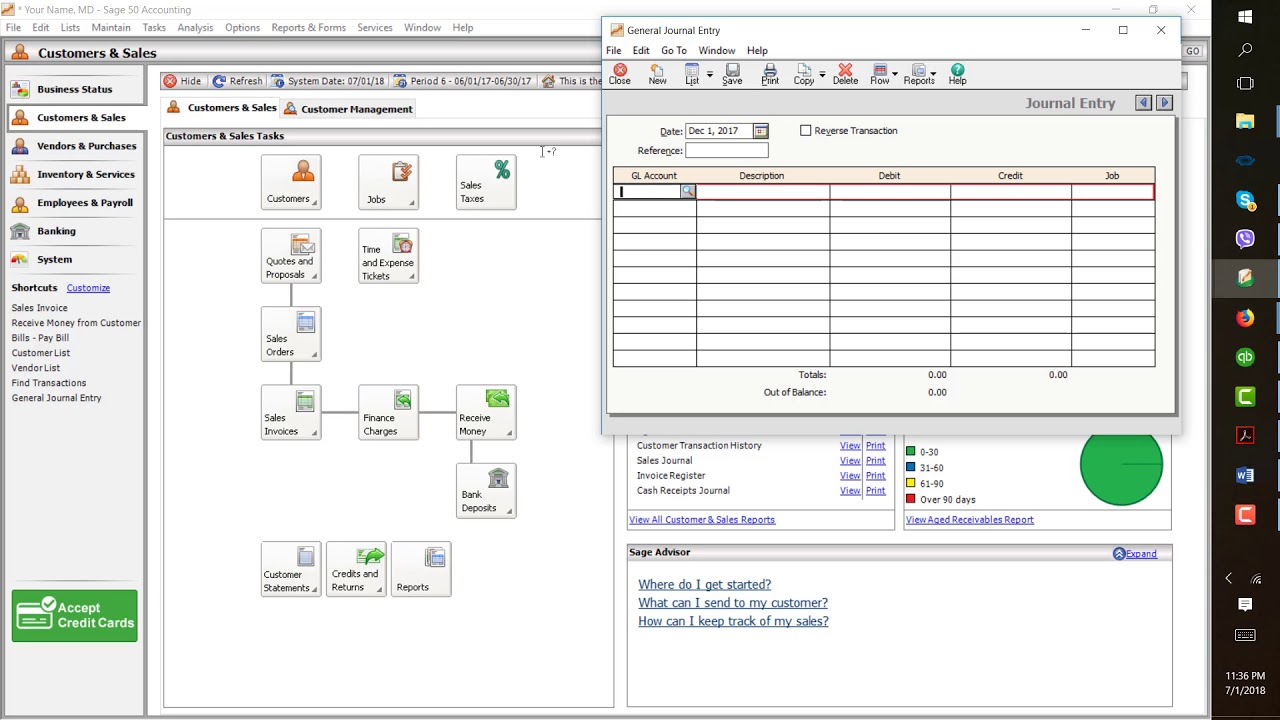Click the Row toolbar icon

click(880, 74)
